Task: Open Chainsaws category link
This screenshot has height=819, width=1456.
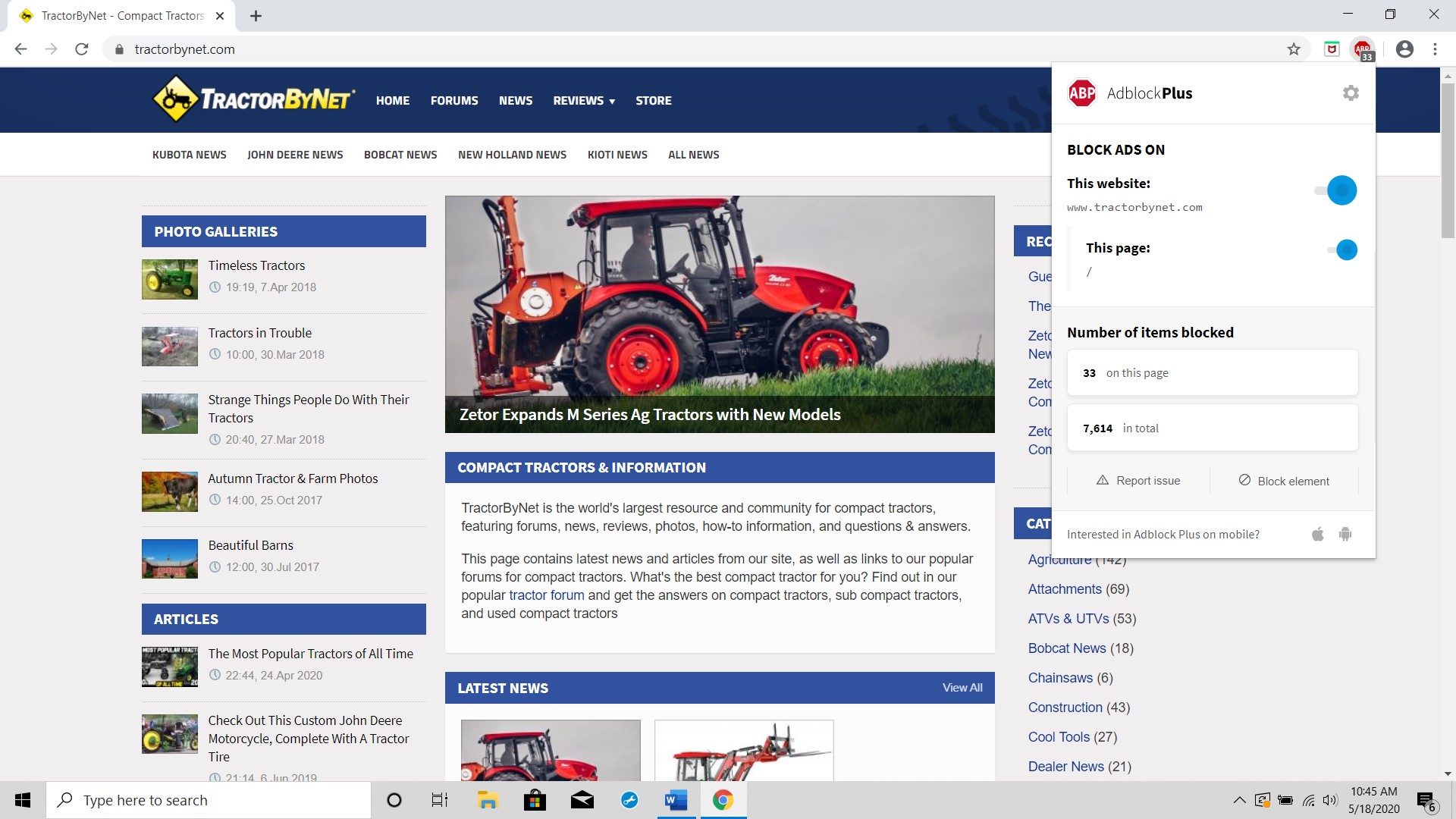Action: click(x=1060, y=678)
